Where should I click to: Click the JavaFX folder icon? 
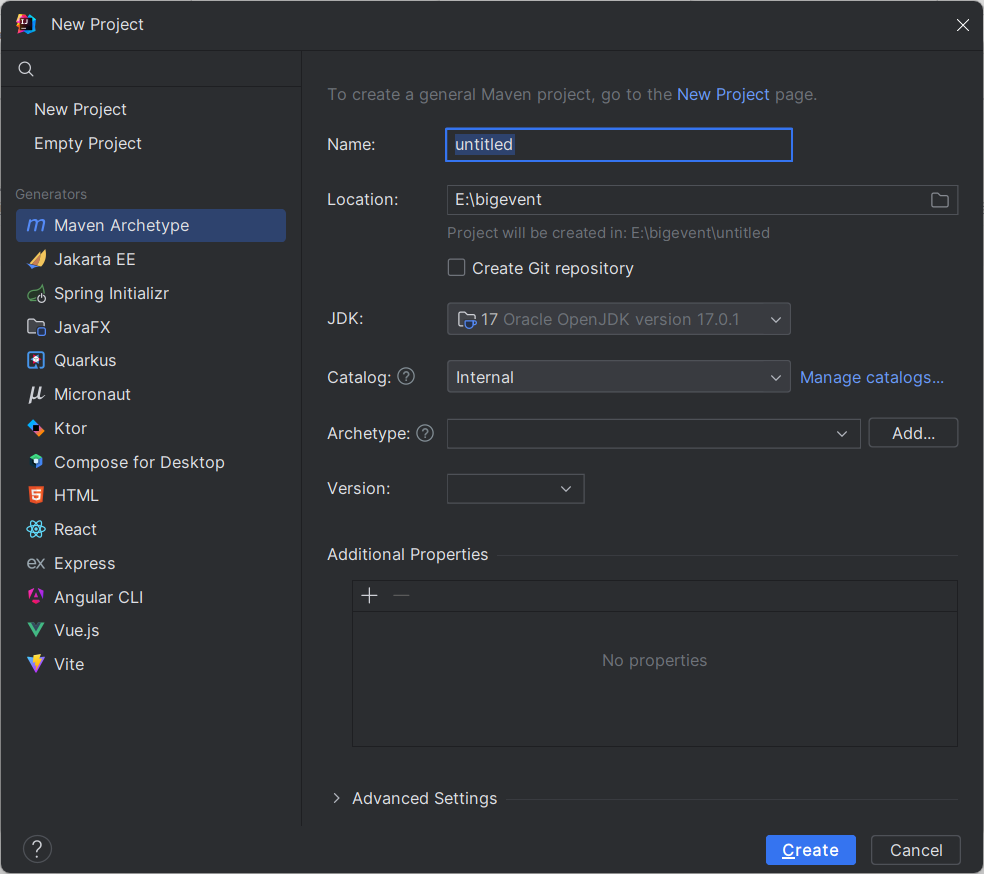pyautogui.click(x=36, y=327)
